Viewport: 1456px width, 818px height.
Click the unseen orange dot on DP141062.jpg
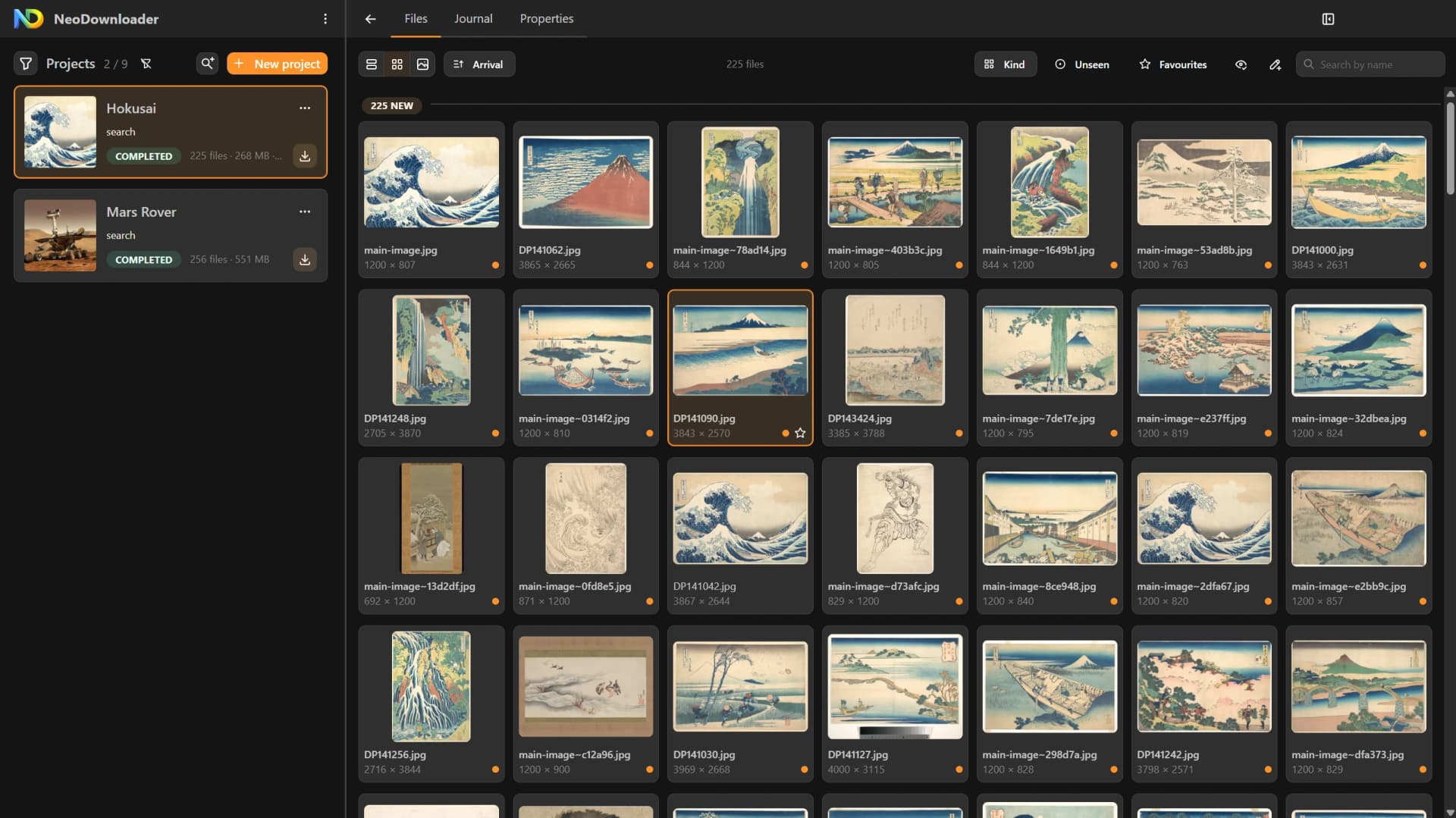[650, 265]
